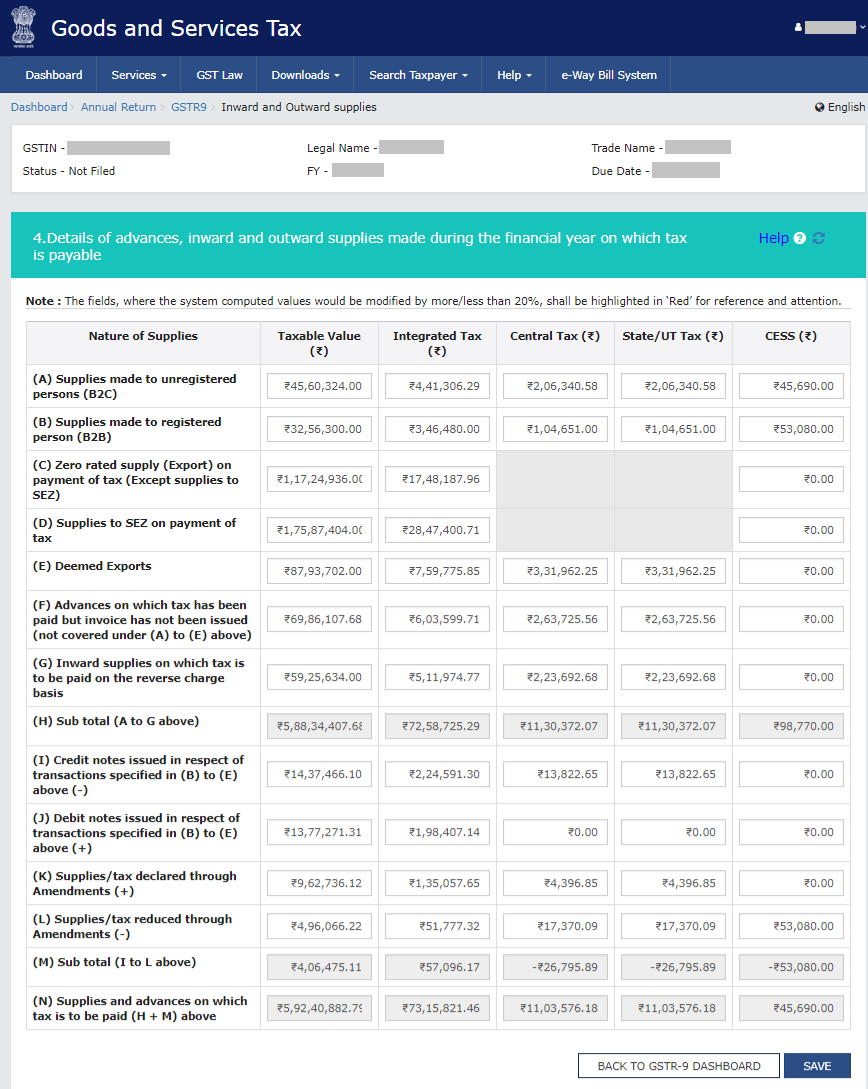
Task: Click the refresh icon beside Help
Action: [x=819, y=238]
